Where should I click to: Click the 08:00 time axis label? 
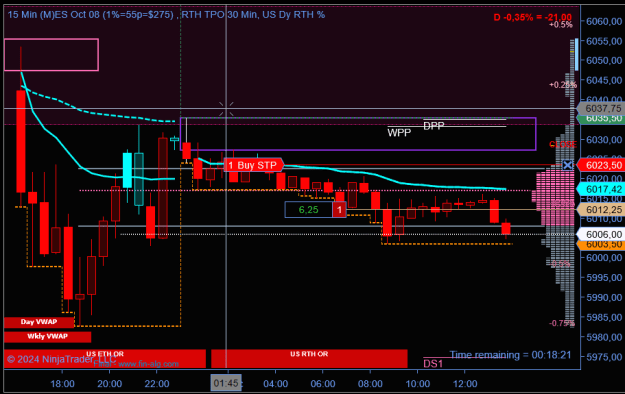[370, 384]
